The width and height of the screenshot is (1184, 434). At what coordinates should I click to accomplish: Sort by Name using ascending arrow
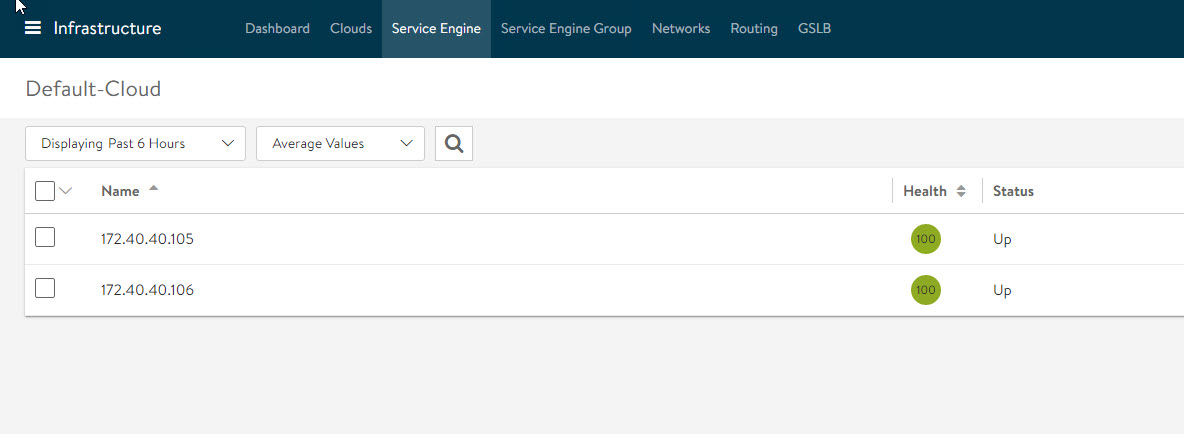[x=153, y=189]
